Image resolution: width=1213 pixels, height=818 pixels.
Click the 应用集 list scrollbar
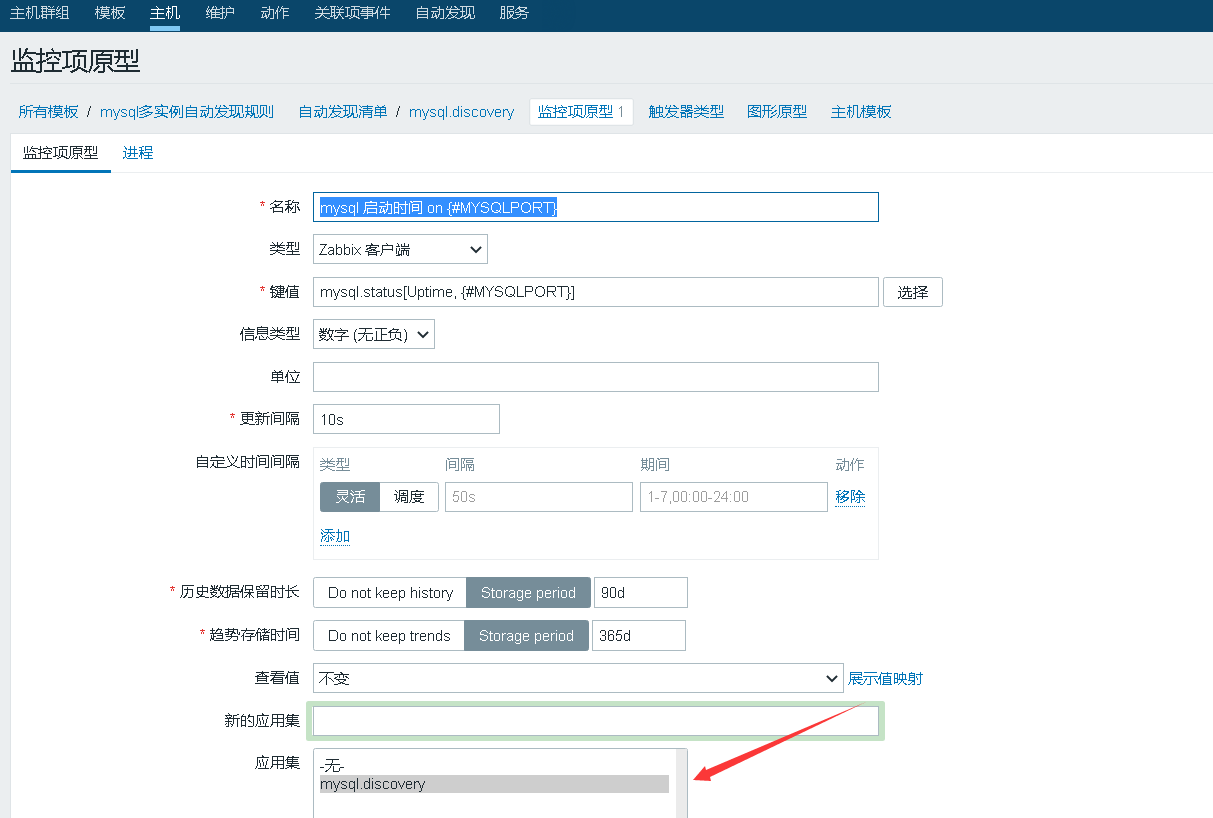pos(681,783)
